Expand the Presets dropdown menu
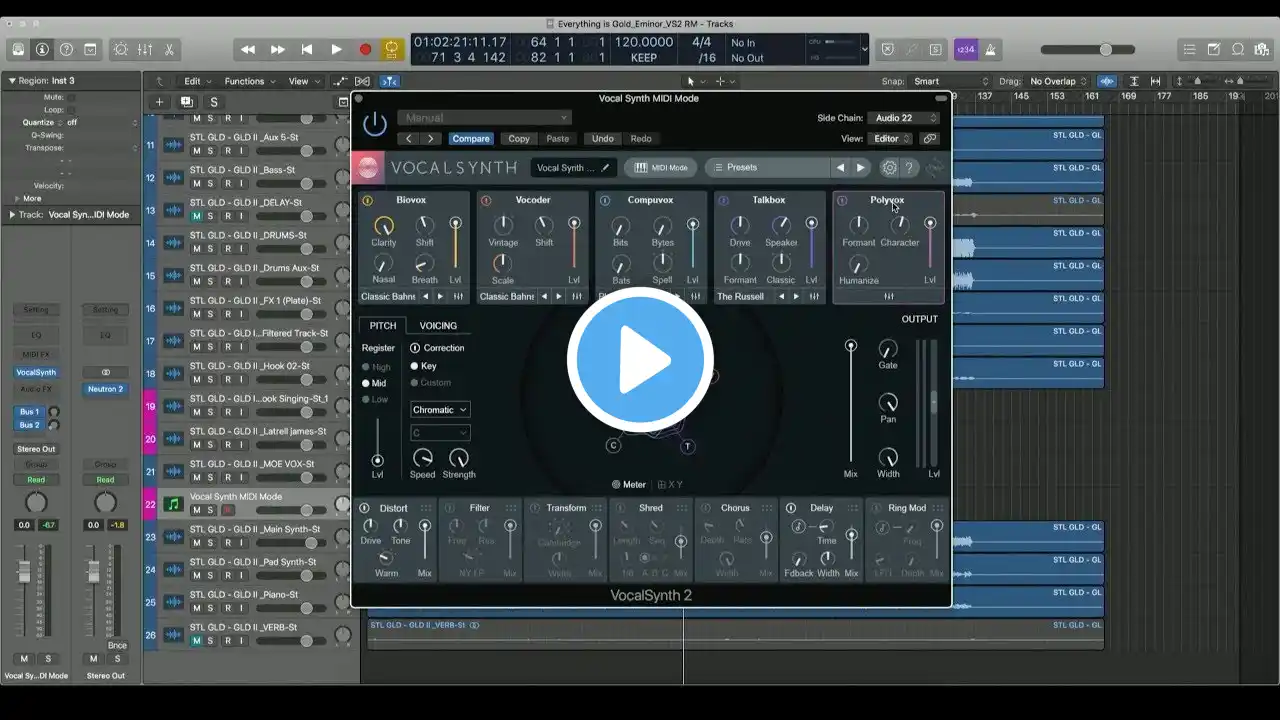Screen dimensions: 1280x720 [767, 168]
